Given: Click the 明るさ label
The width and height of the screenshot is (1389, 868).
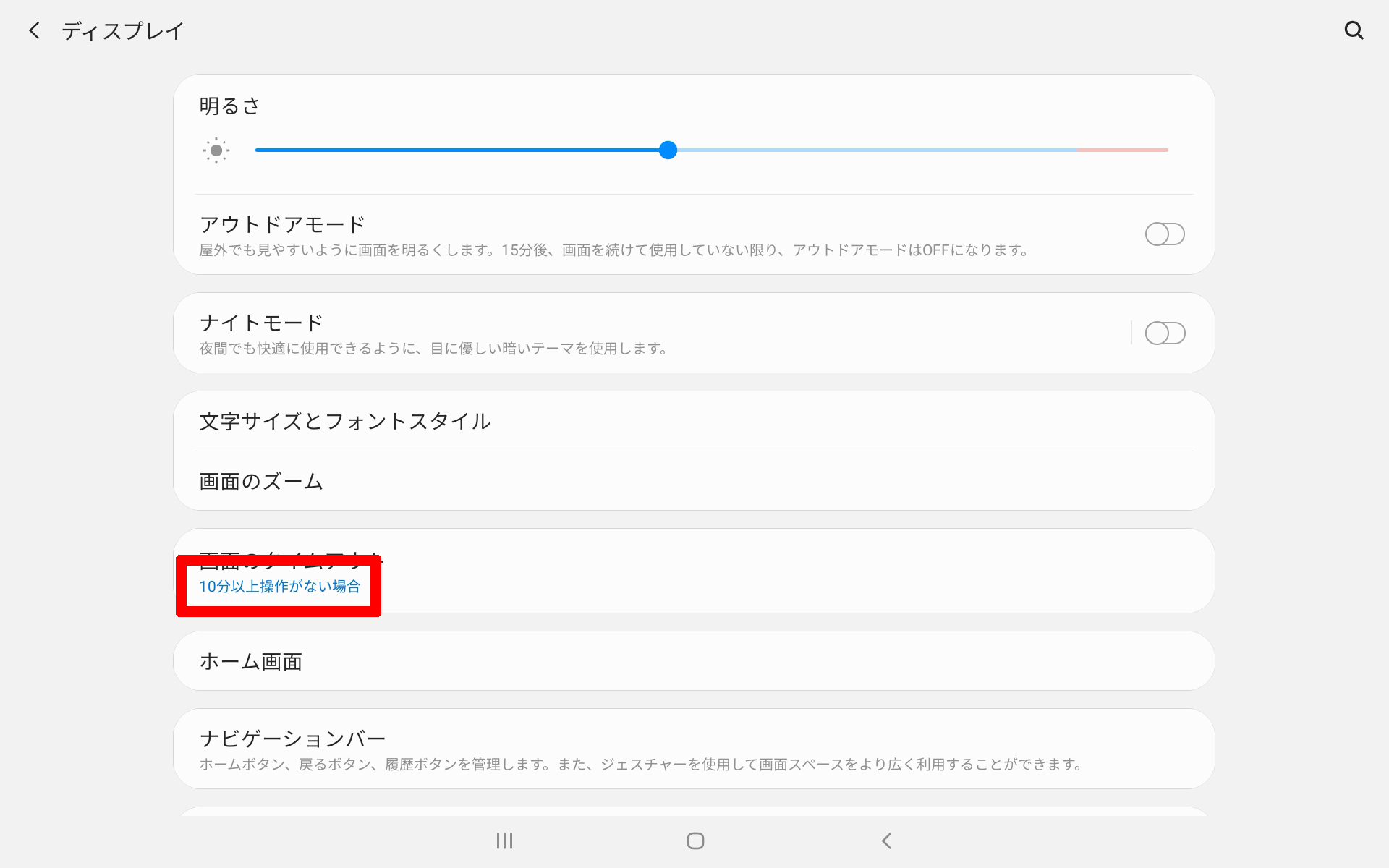Looking at the screenshot, I should click(229, 106).
